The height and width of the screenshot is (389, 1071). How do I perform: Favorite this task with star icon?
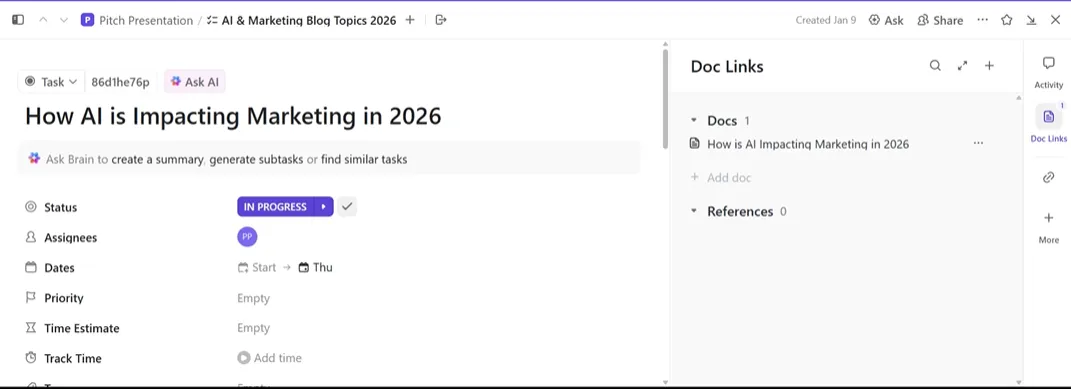click(1007, 20)
